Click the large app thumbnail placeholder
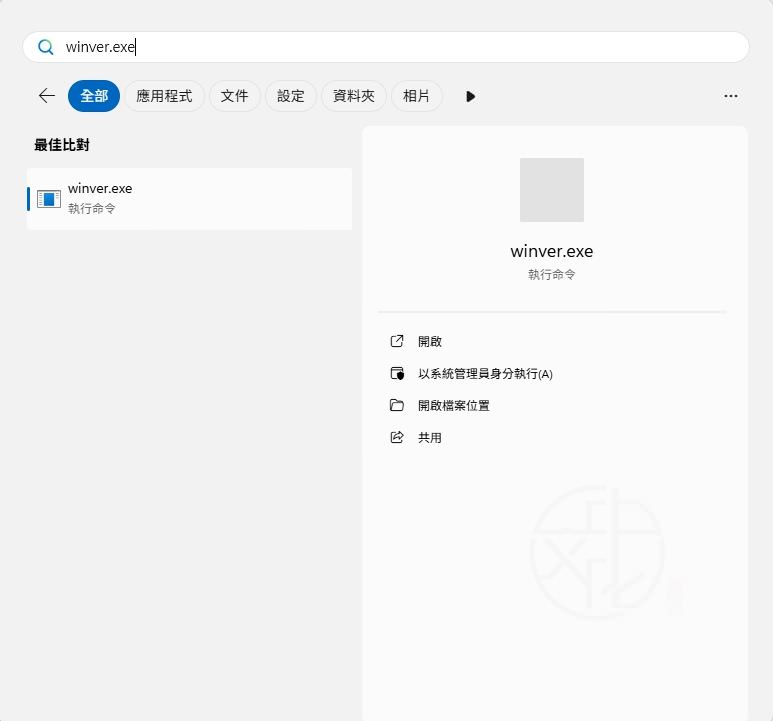Viewport: 773px width, 721px height. [552, 190]
